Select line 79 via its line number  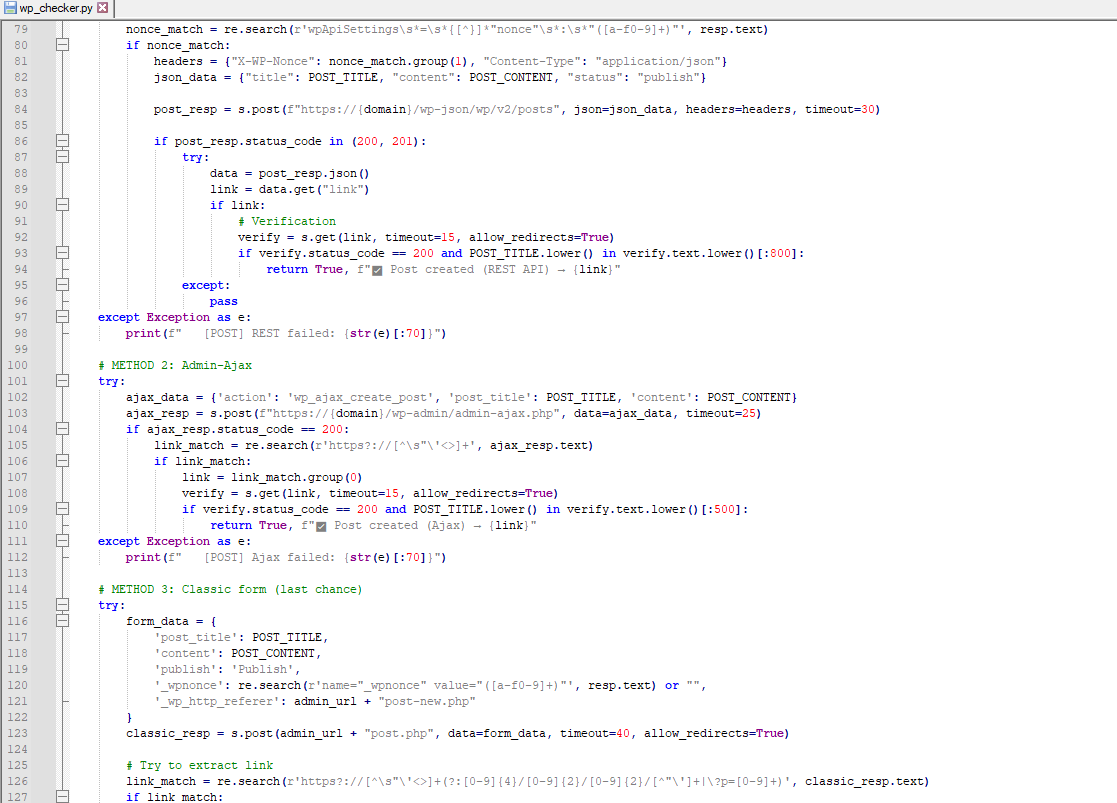point(21,29)
